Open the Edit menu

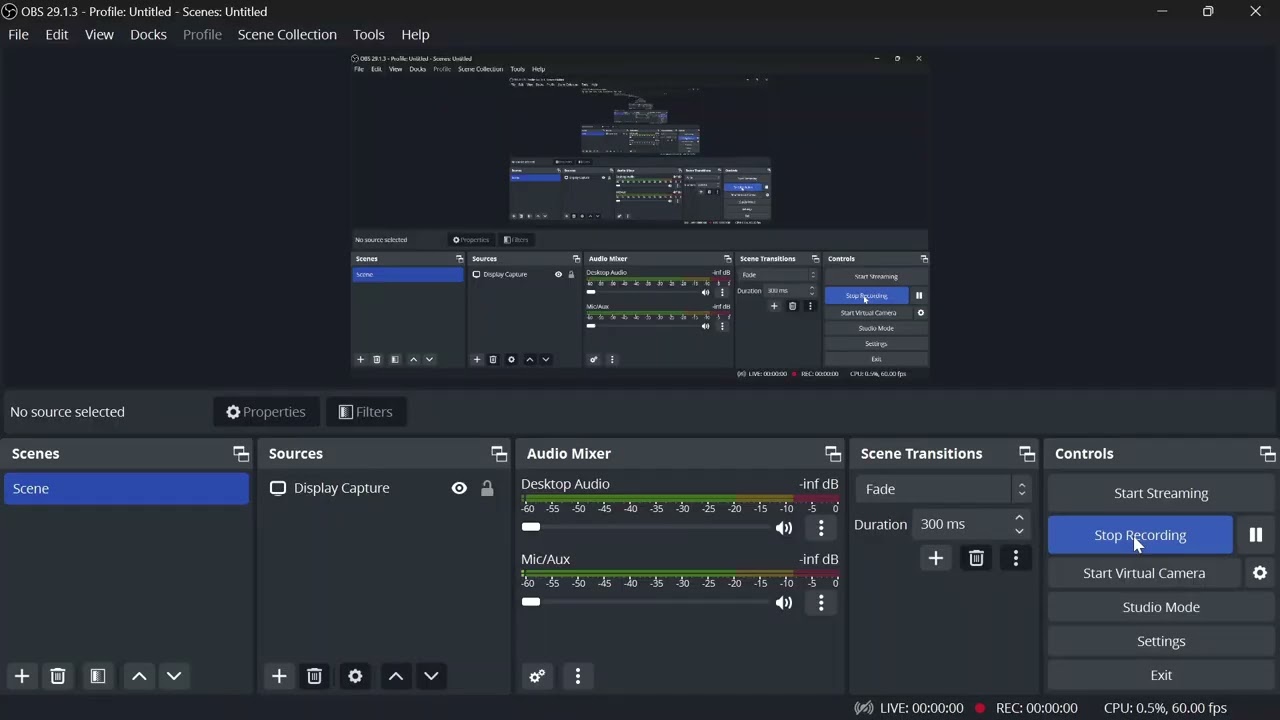pyautogui.click(x=57, y=35)
